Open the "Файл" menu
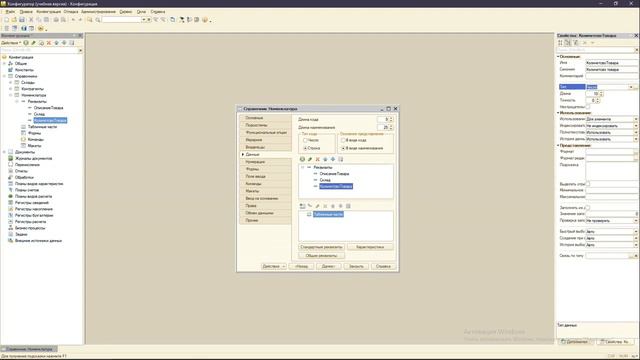This screenshot has height=360, width=640. pos(10,12)
